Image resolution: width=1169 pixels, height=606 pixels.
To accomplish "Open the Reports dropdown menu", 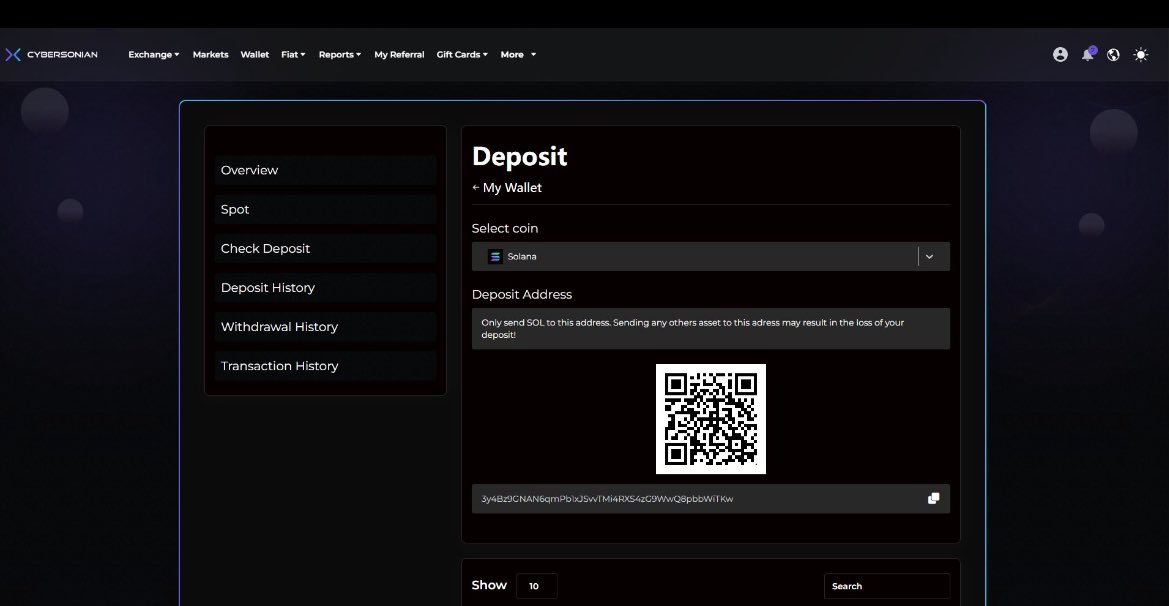I will pos(339,54).
